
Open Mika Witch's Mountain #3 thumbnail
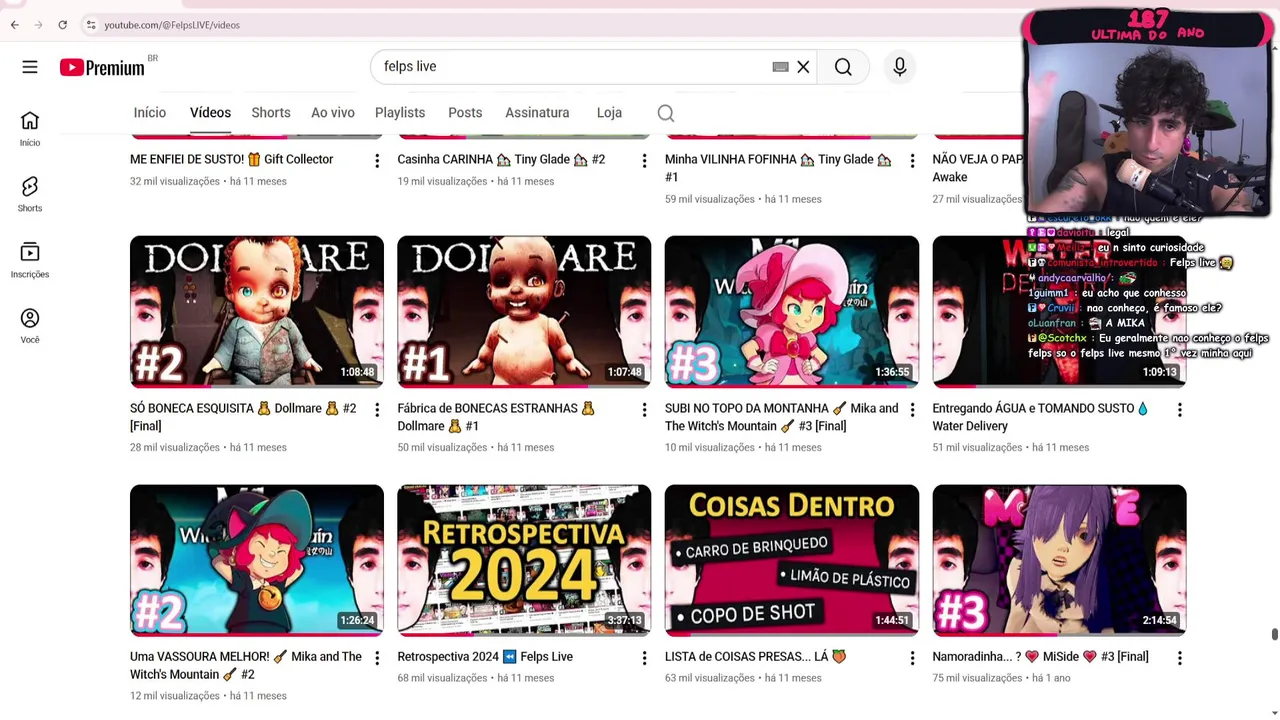click(x=792, y=312)
